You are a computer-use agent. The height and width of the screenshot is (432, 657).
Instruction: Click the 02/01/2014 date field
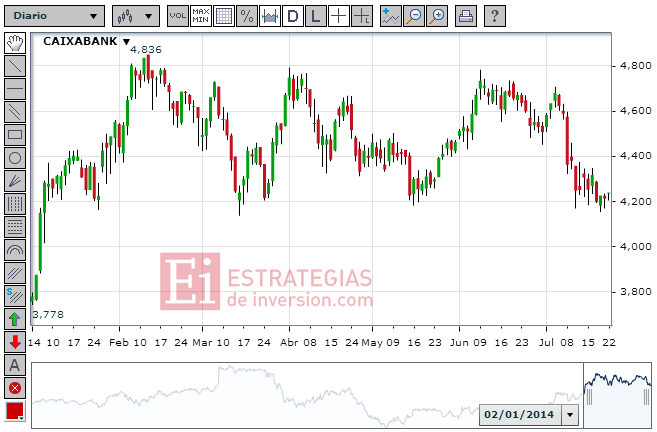[x=520, y=415]
